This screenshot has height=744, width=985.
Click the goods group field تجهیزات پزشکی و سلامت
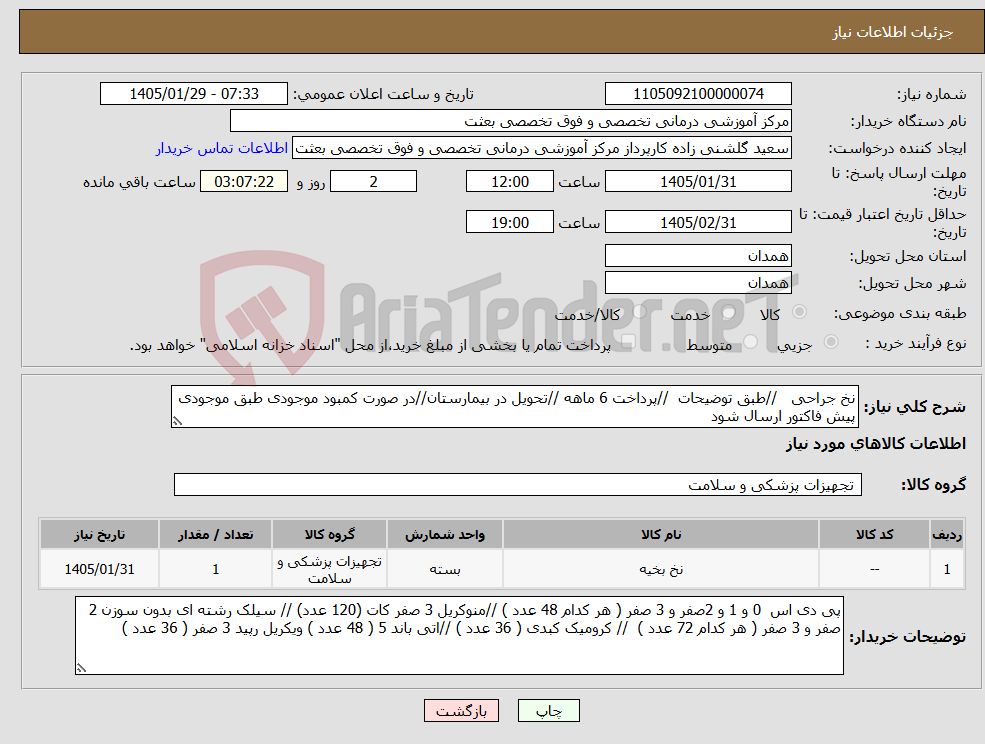pos(518,484)
